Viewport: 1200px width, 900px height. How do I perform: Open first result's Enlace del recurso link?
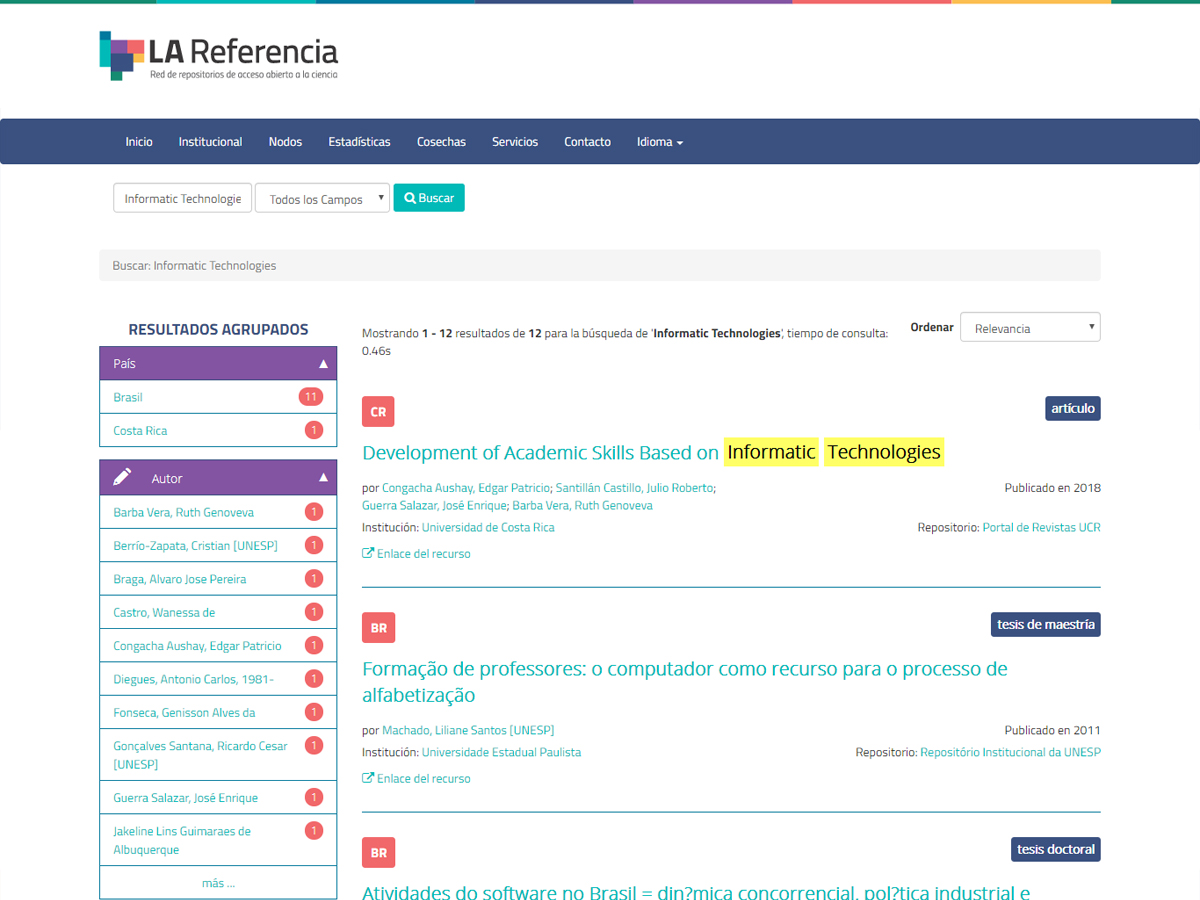[x=423, y=553]
